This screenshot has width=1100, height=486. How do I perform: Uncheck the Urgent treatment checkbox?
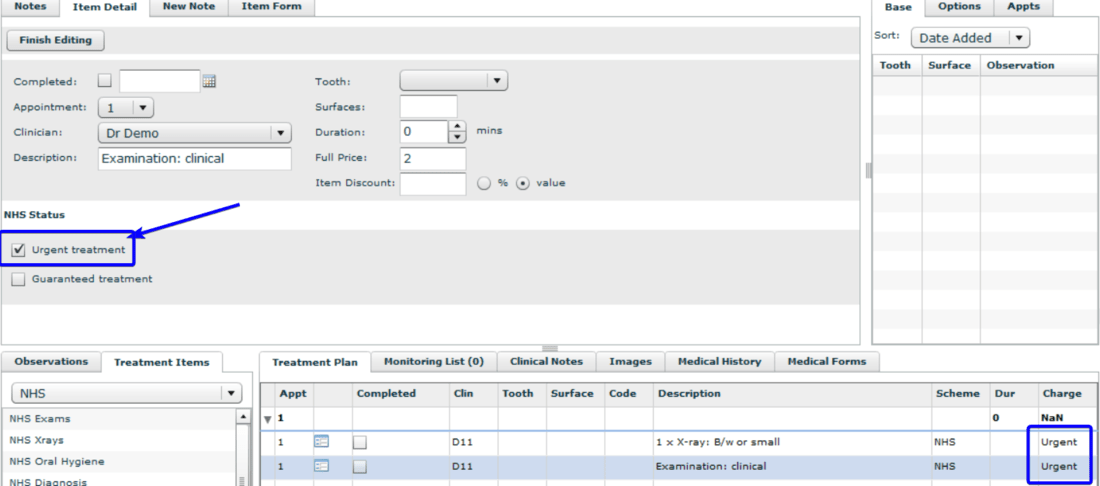[18, 250]
